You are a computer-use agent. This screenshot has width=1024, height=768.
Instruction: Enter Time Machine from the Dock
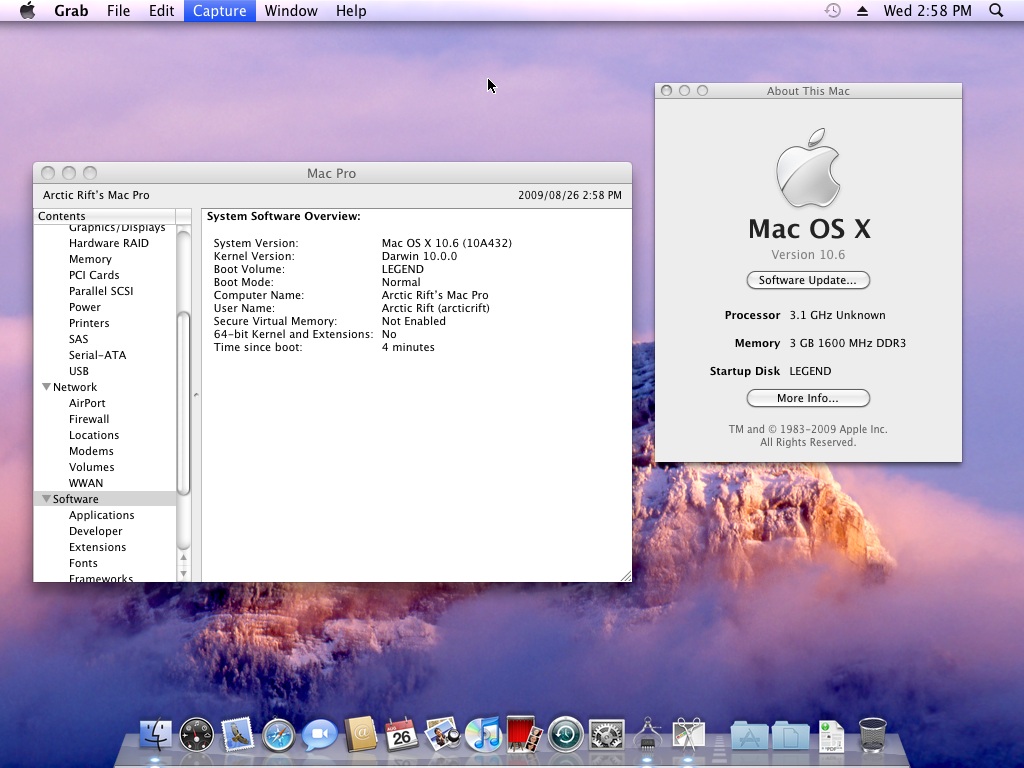pyautogui.click(x=565, y=735)
